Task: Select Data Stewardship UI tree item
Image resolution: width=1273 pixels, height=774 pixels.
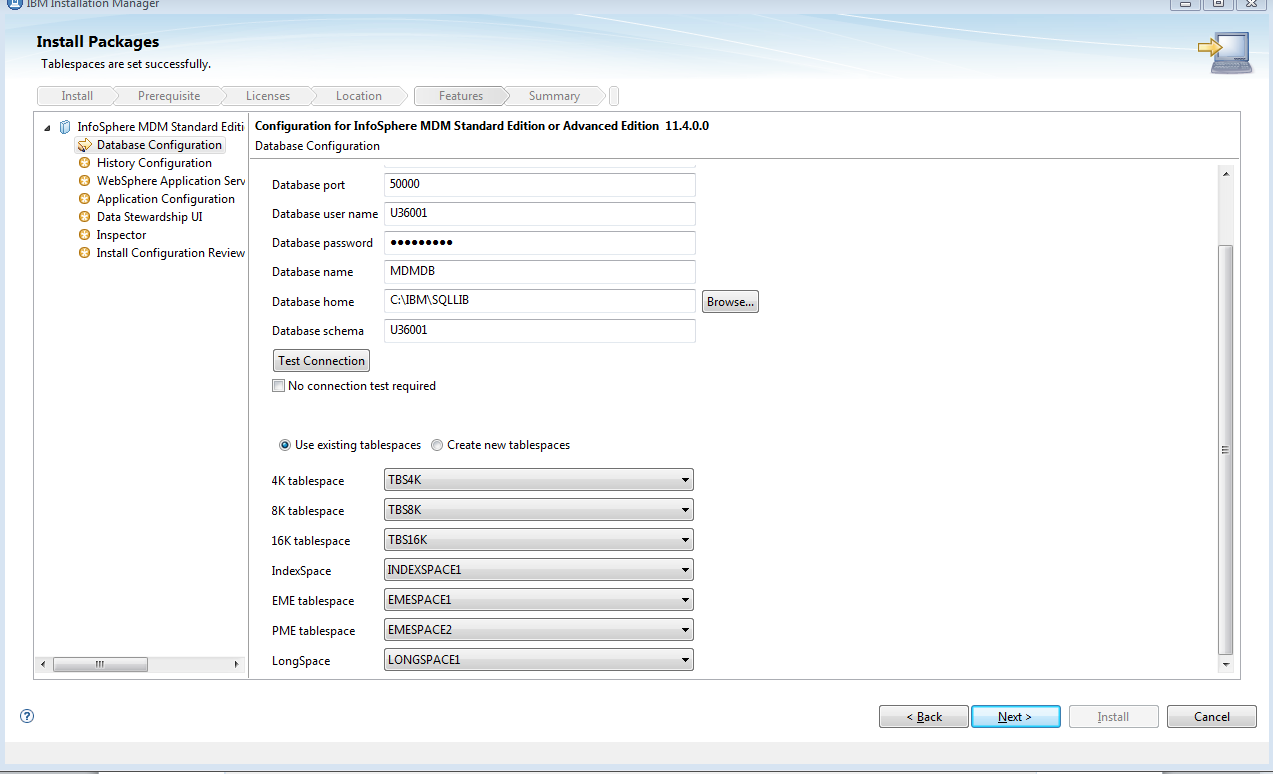Action: coord(149,217)
